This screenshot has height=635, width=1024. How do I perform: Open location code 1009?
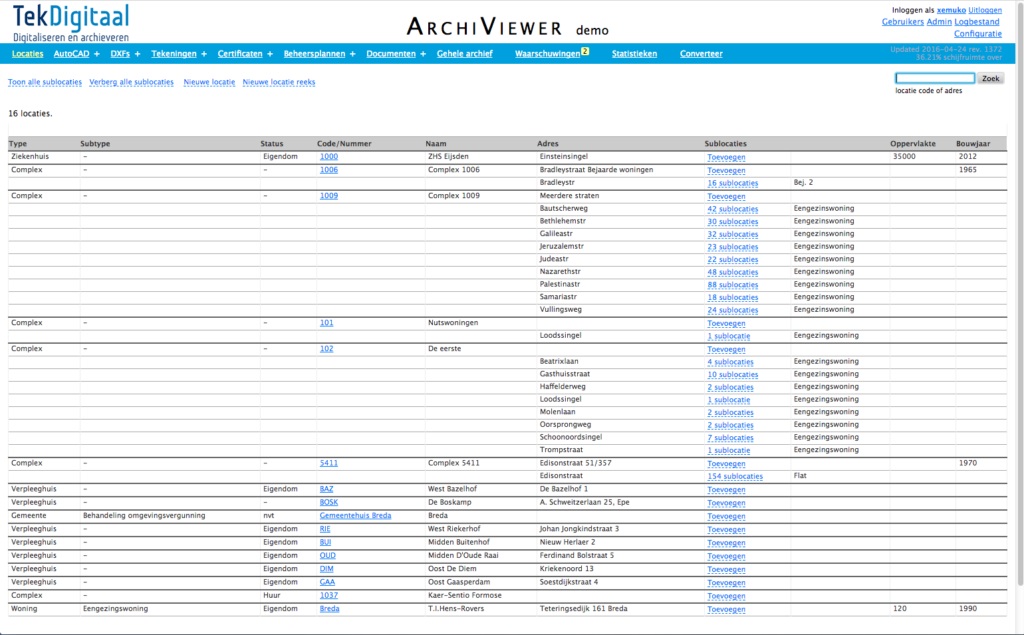pos(328,196)
